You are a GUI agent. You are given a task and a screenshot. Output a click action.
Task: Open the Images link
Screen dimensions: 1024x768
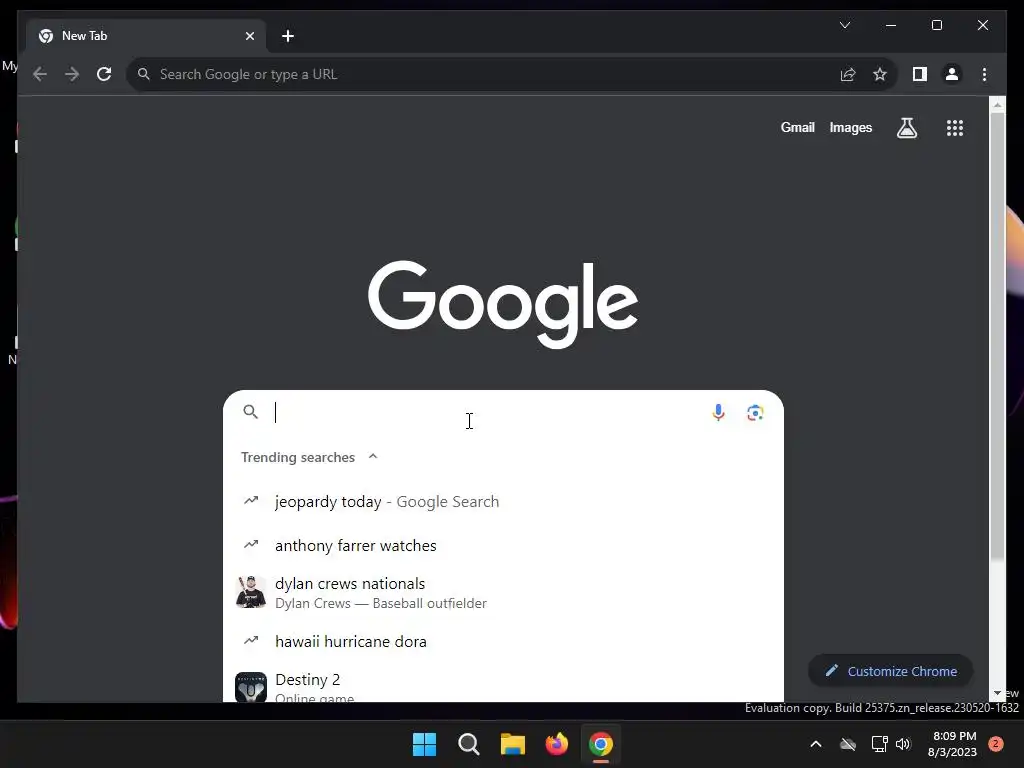coord(850,127)
